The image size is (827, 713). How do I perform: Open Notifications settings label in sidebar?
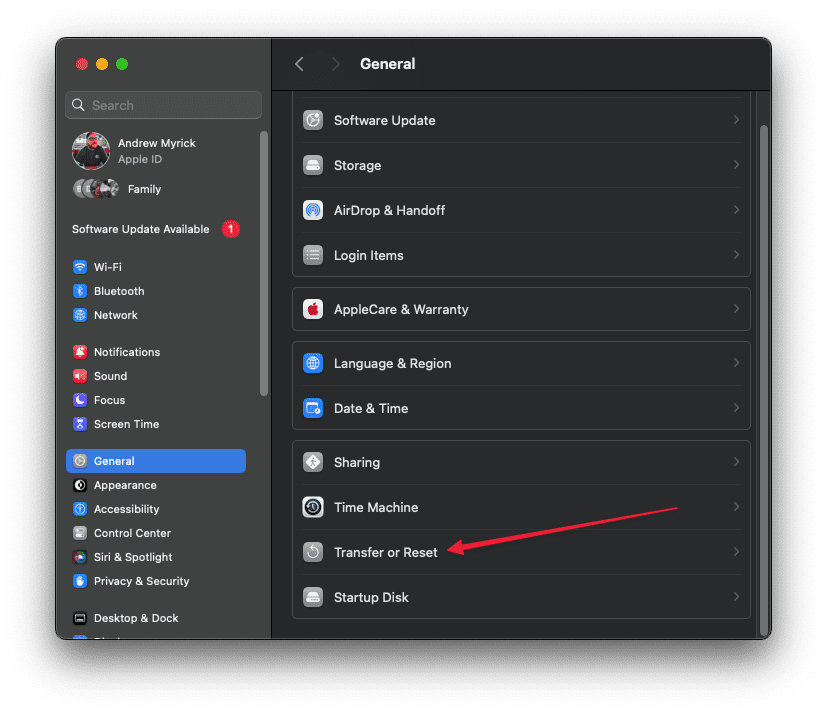(127, 352)
